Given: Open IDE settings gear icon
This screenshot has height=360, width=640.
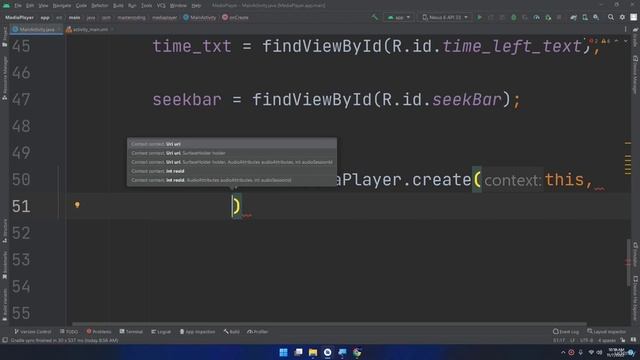Looking at the screenshot, I should pyautogui.click(x=622, y=18).
